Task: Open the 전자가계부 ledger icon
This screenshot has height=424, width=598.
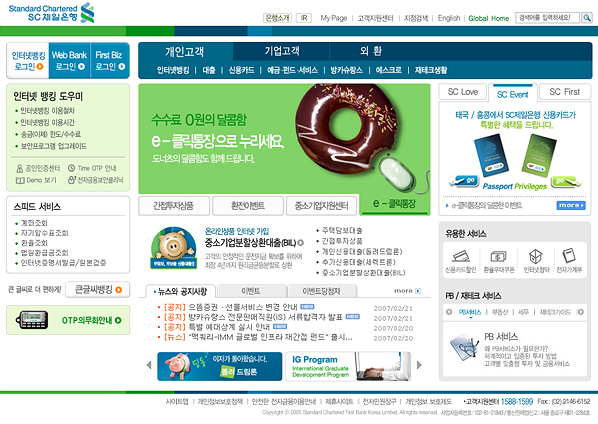Action: 569,255
